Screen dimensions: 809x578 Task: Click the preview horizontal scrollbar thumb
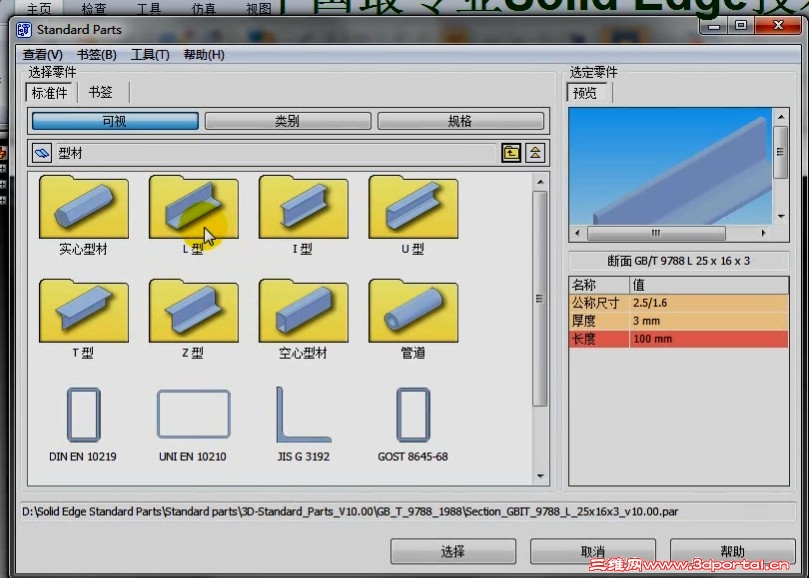point(656,233)
